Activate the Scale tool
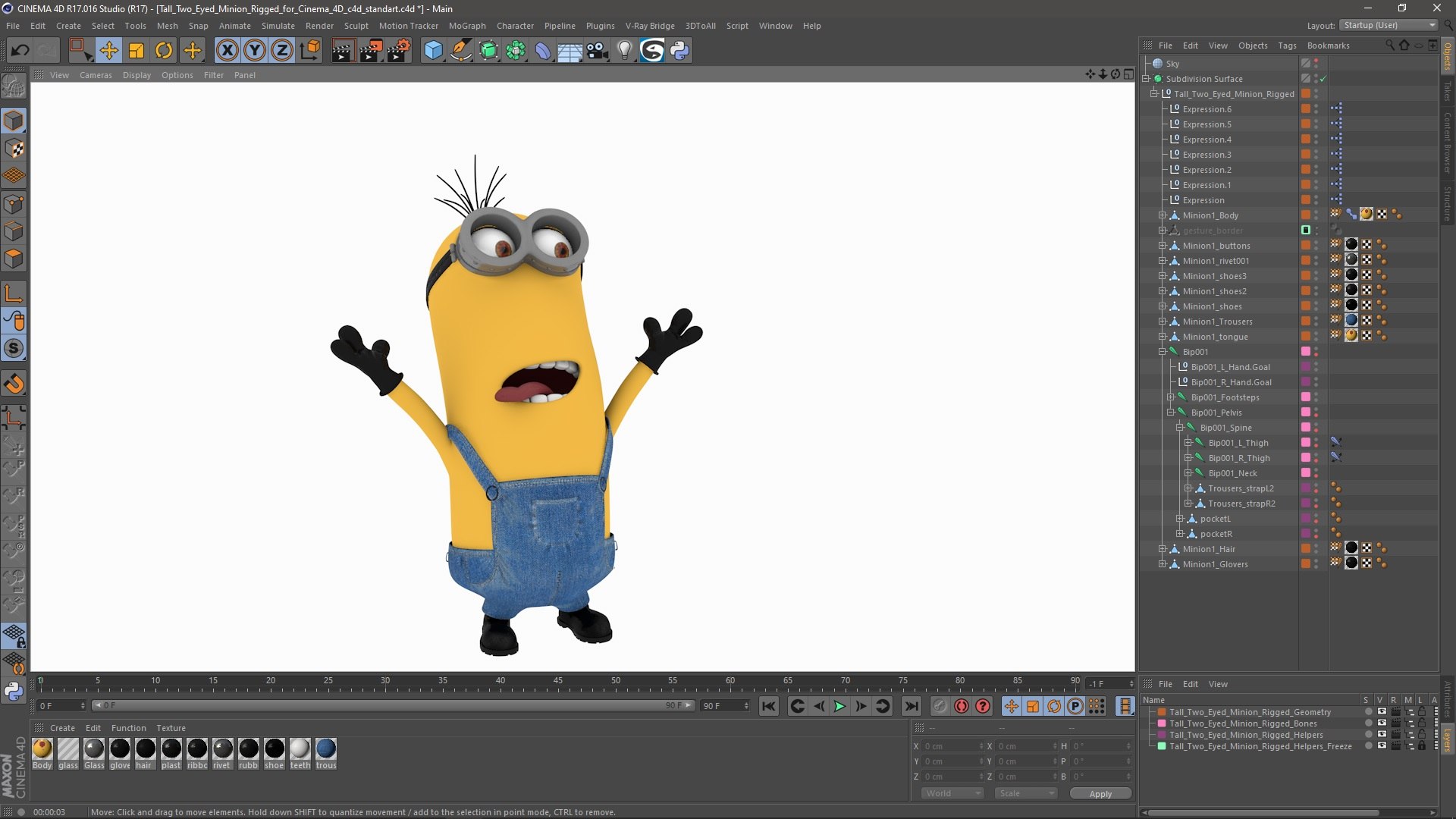The image size is (1456, 819). [136, 51]
